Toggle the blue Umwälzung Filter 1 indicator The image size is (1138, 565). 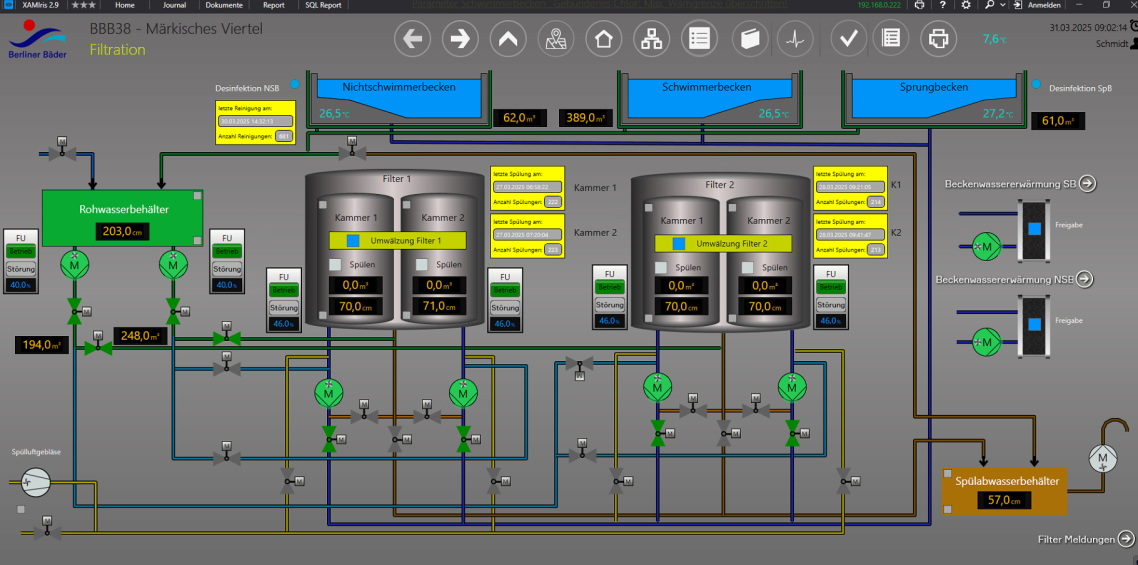pos(353,241)
